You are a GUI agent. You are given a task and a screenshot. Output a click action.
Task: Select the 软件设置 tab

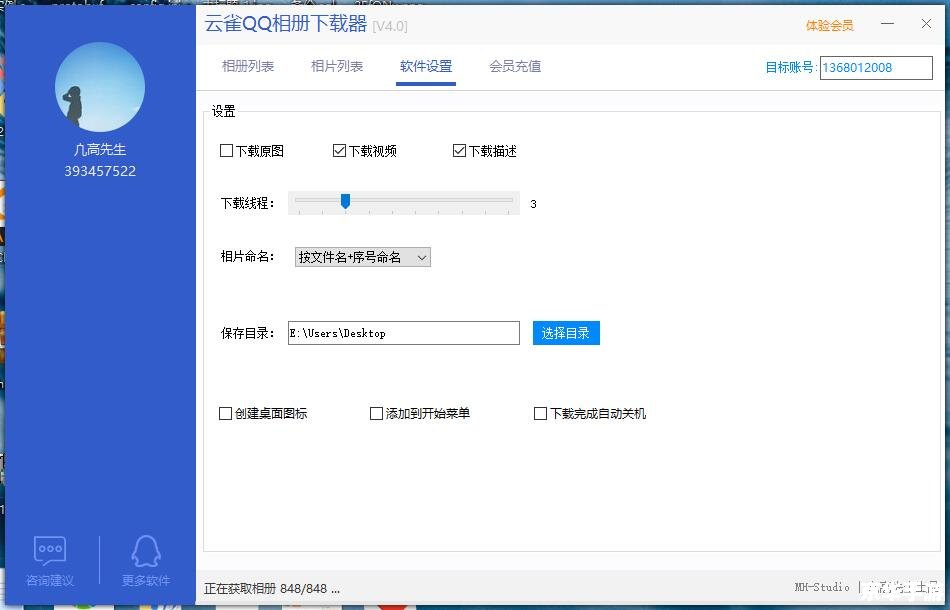pos(426,67)
